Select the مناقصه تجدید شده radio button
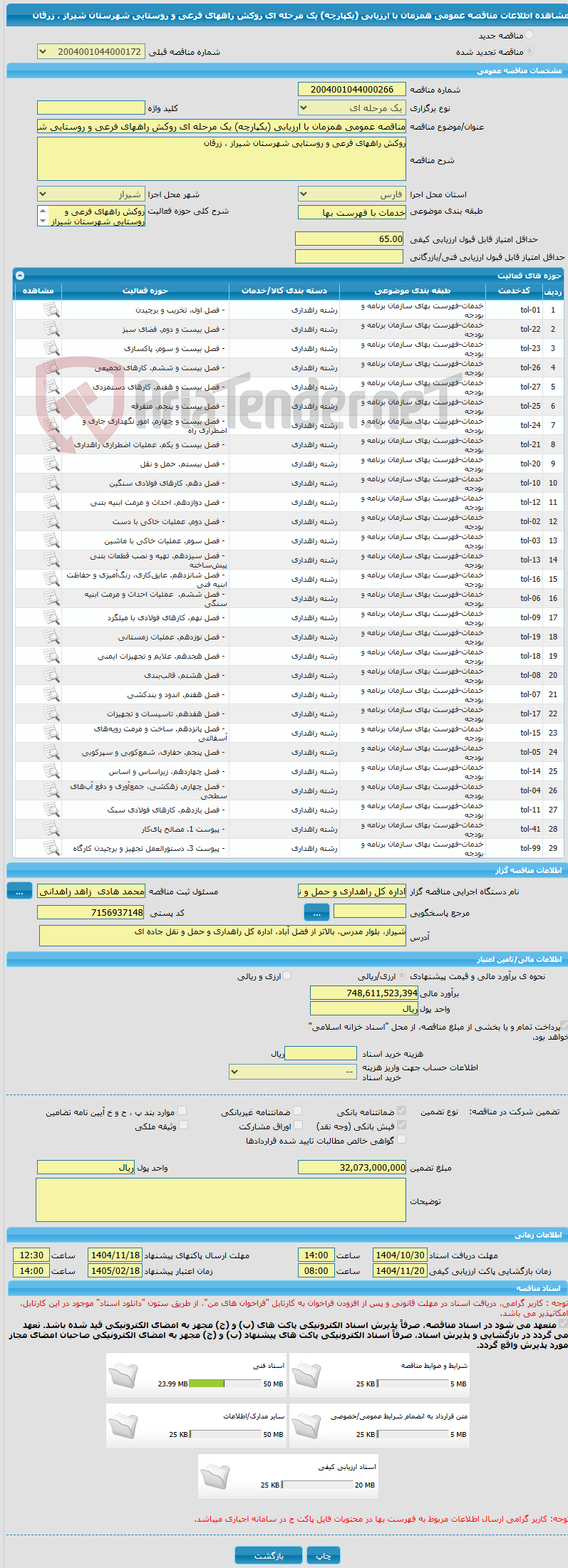This screenshot has width=568, height=1568. coord(529,51)
